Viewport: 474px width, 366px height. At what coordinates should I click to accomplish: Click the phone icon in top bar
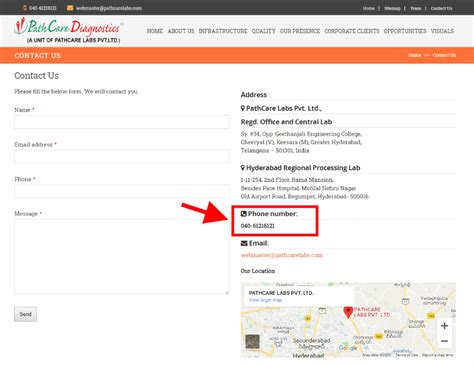click(x=25, y=8)
